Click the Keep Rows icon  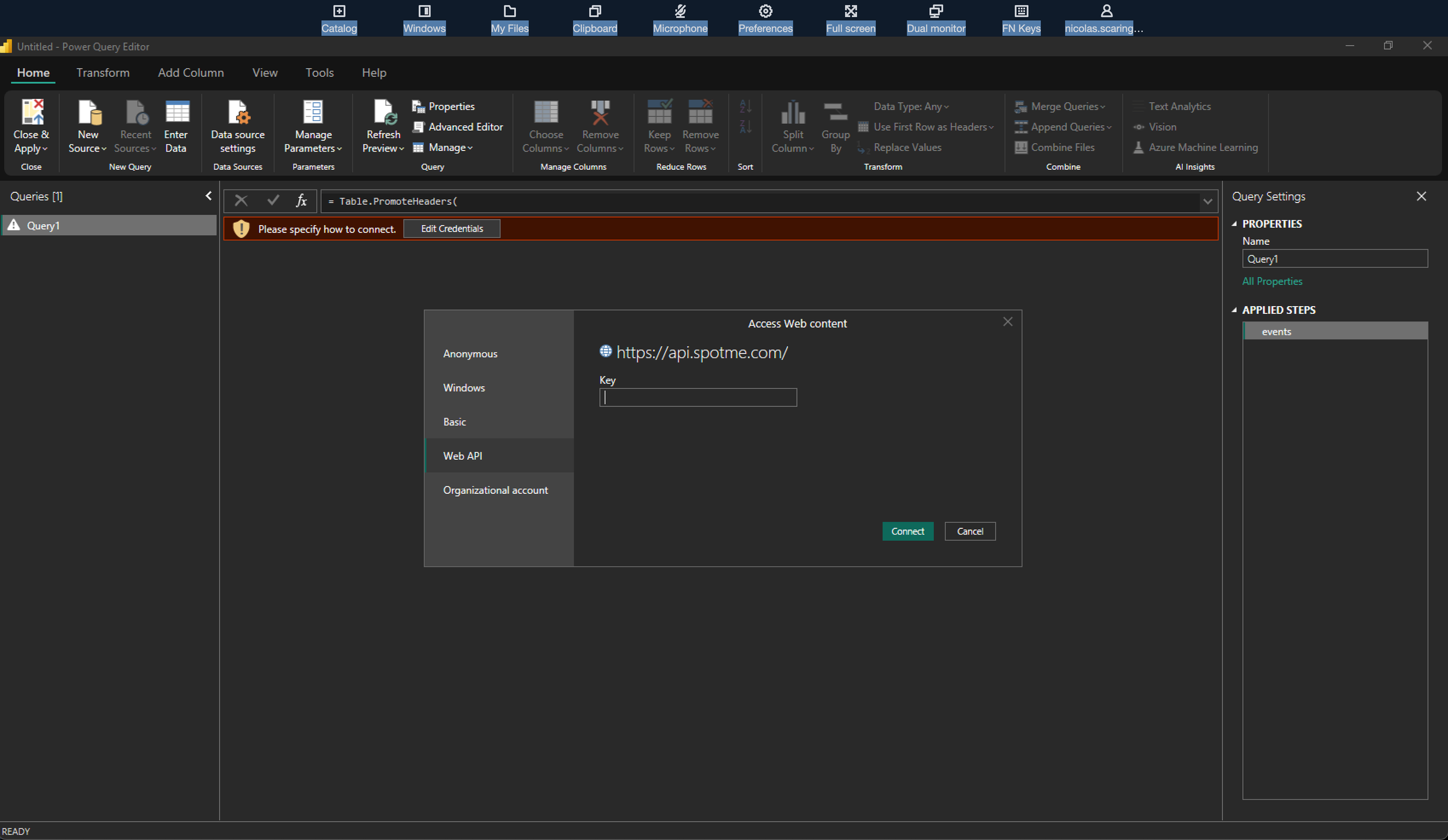(x=659, y=112)
